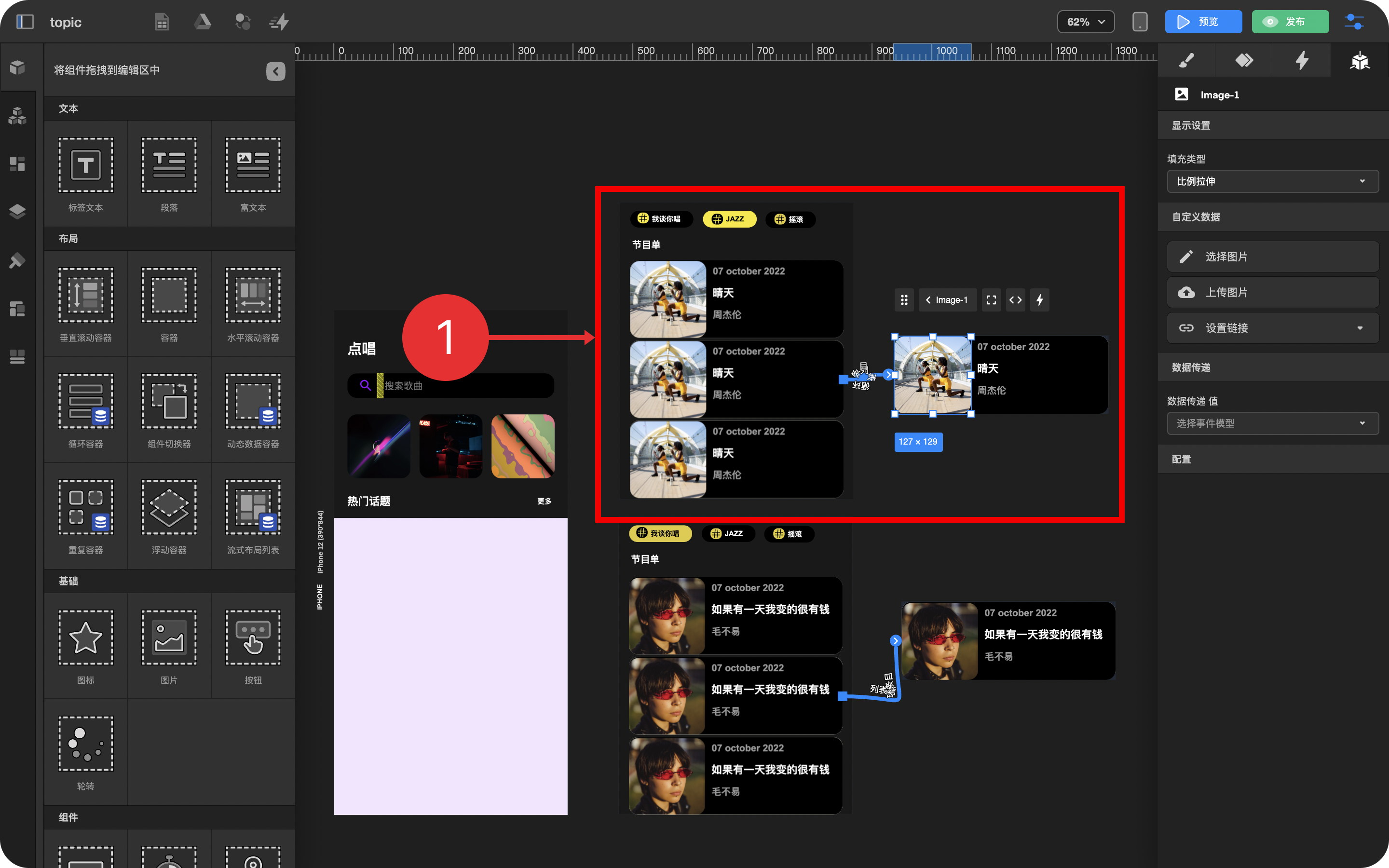Switch to the lightning events tab
1389x868 pixels.
[x=1302, y=60]
